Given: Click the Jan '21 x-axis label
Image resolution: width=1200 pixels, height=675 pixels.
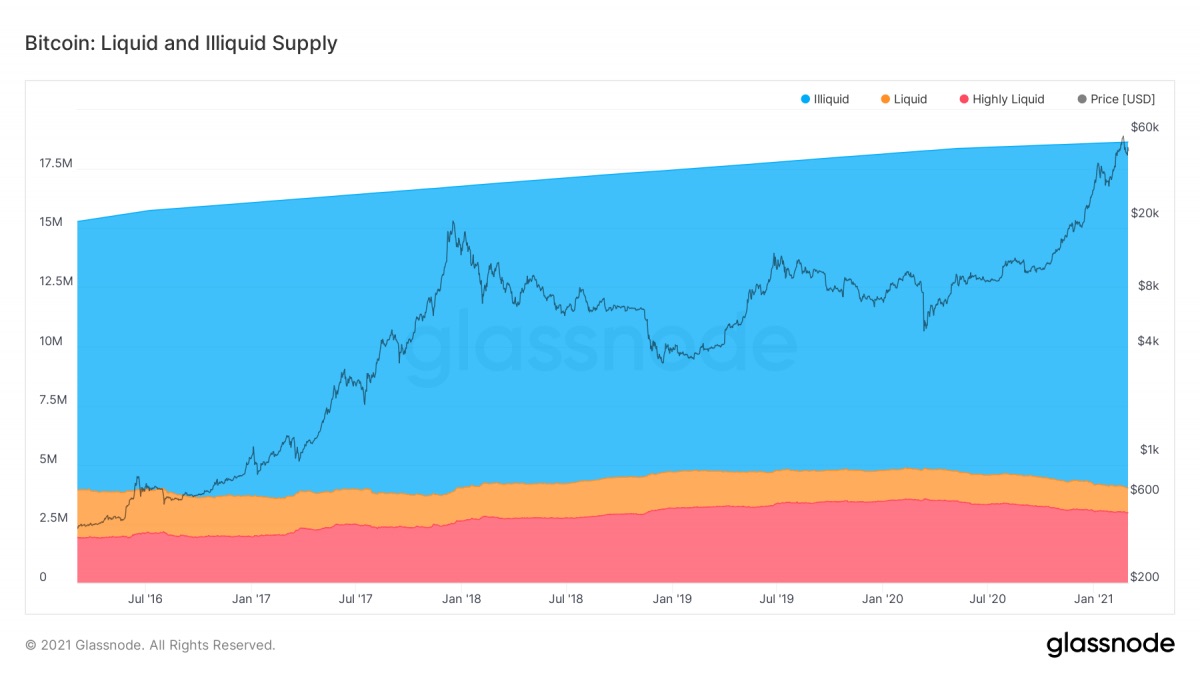Looking at the screenshot, I should click(x=1093, y=599).
